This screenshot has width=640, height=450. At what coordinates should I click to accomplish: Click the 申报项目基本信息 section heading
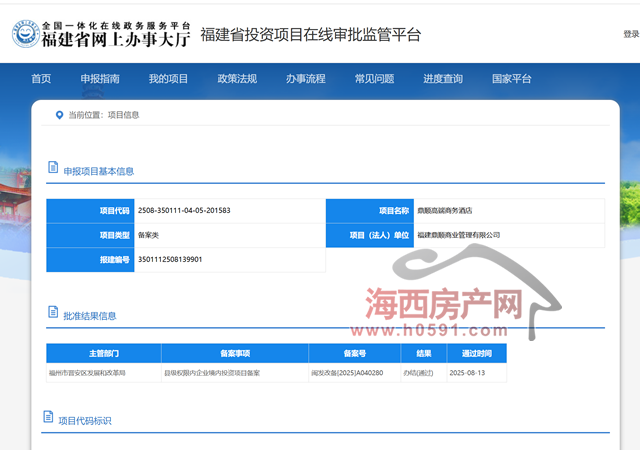pos(99,172)
